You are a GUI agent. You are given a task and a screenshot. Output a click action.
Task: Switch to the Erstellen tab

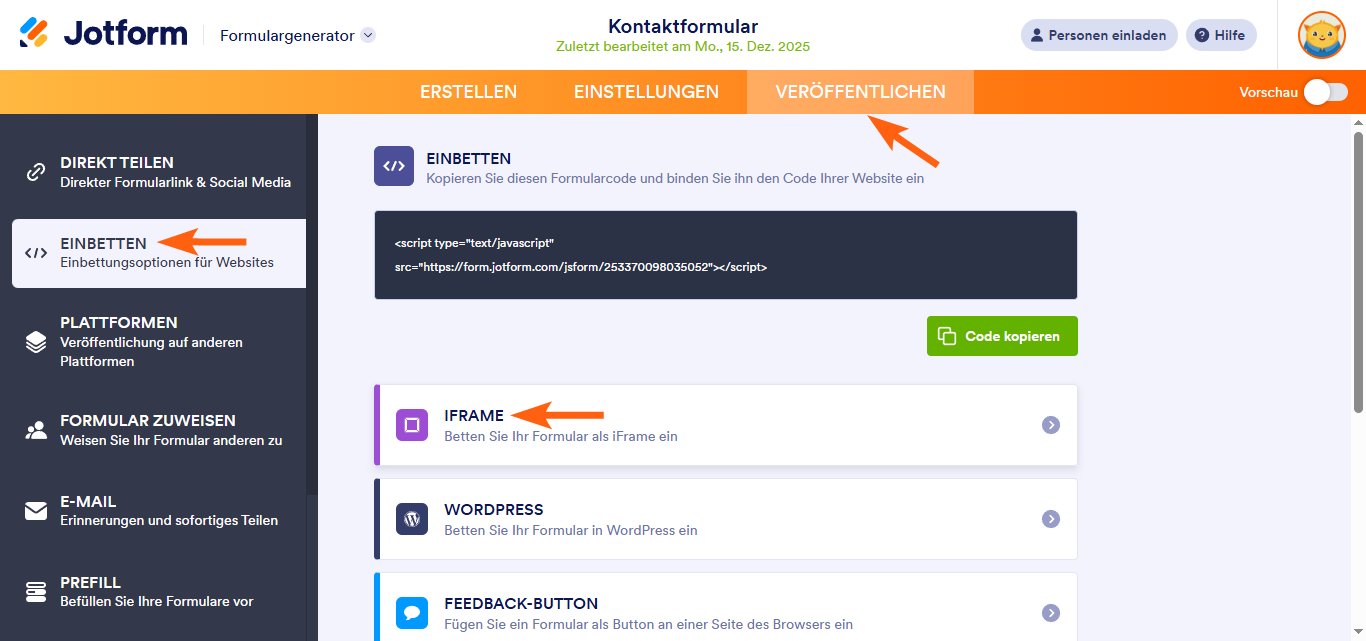click(467, 91)
